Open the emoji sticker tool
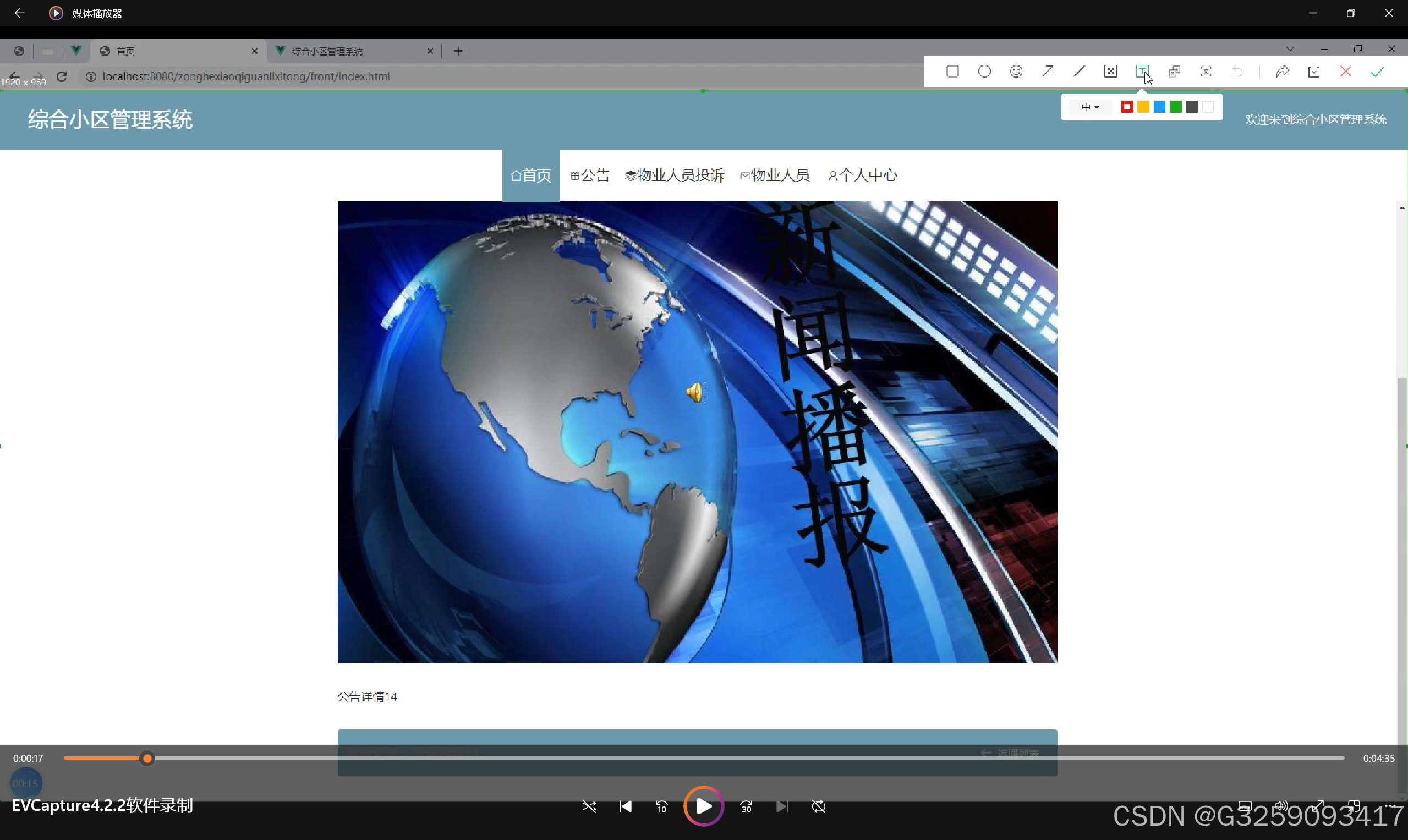Screen dimensions: 1408x840 click(x=1016, y=72)
